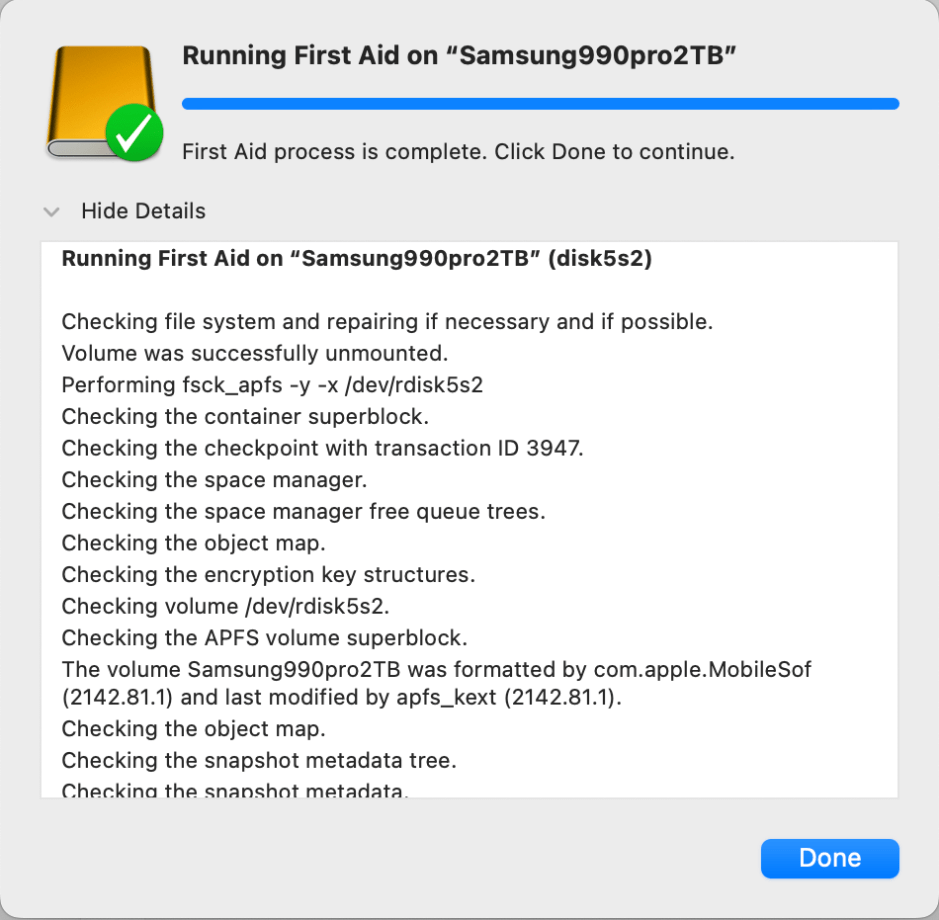The width and height of the screenshot is (939, 920).
Task: Click the line with transaction ID 3947
Action: 322,448
